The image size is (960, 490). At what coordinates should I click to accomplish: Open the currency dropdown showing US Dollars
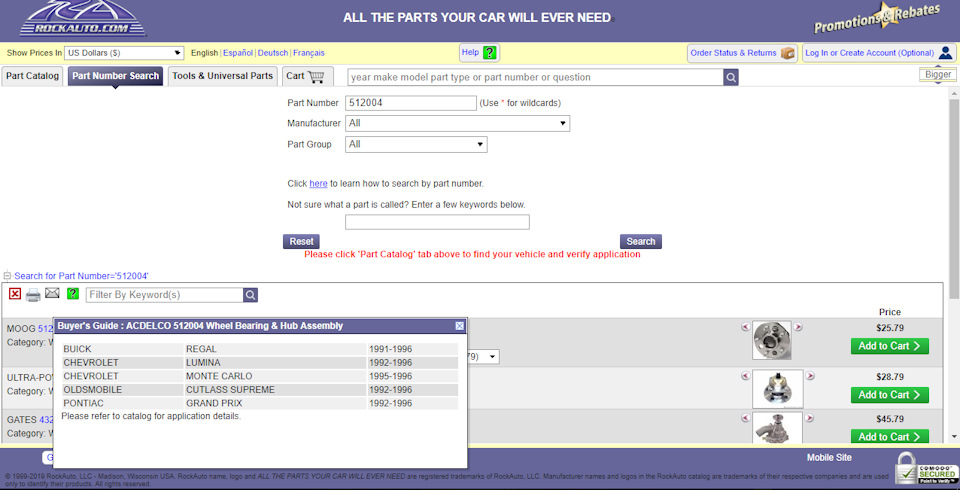pyautogui.click(x=124, y=53)
